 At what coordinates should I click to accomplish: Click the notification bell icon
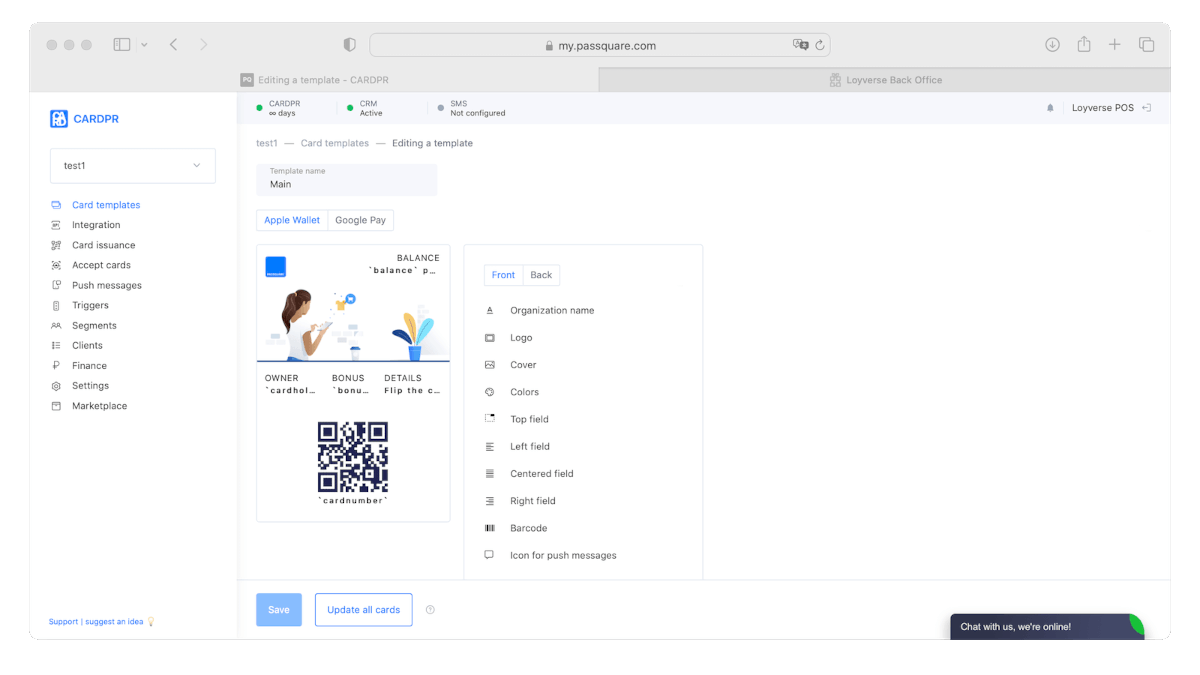(x=1050, y=108)
